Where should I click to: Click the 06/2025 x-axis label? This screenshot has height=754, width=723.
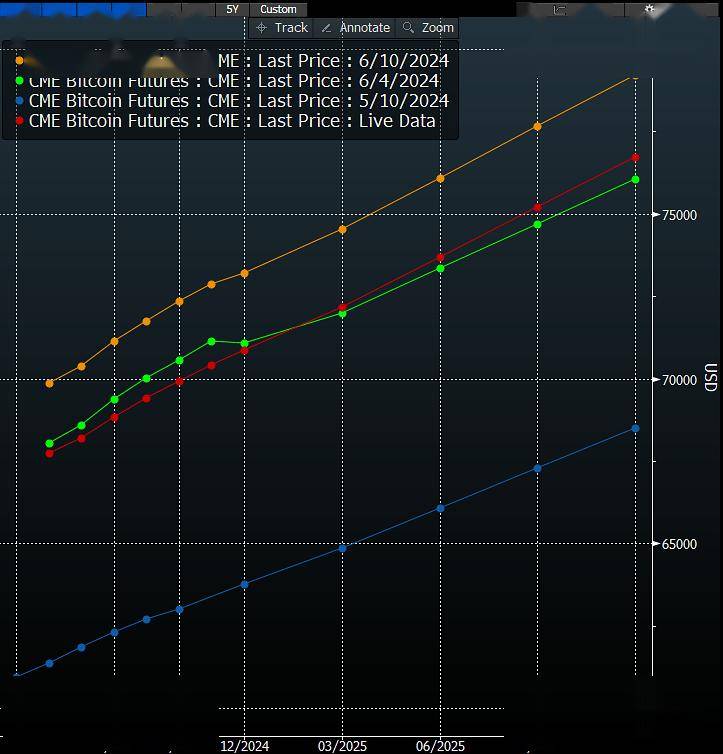(440, 746)
